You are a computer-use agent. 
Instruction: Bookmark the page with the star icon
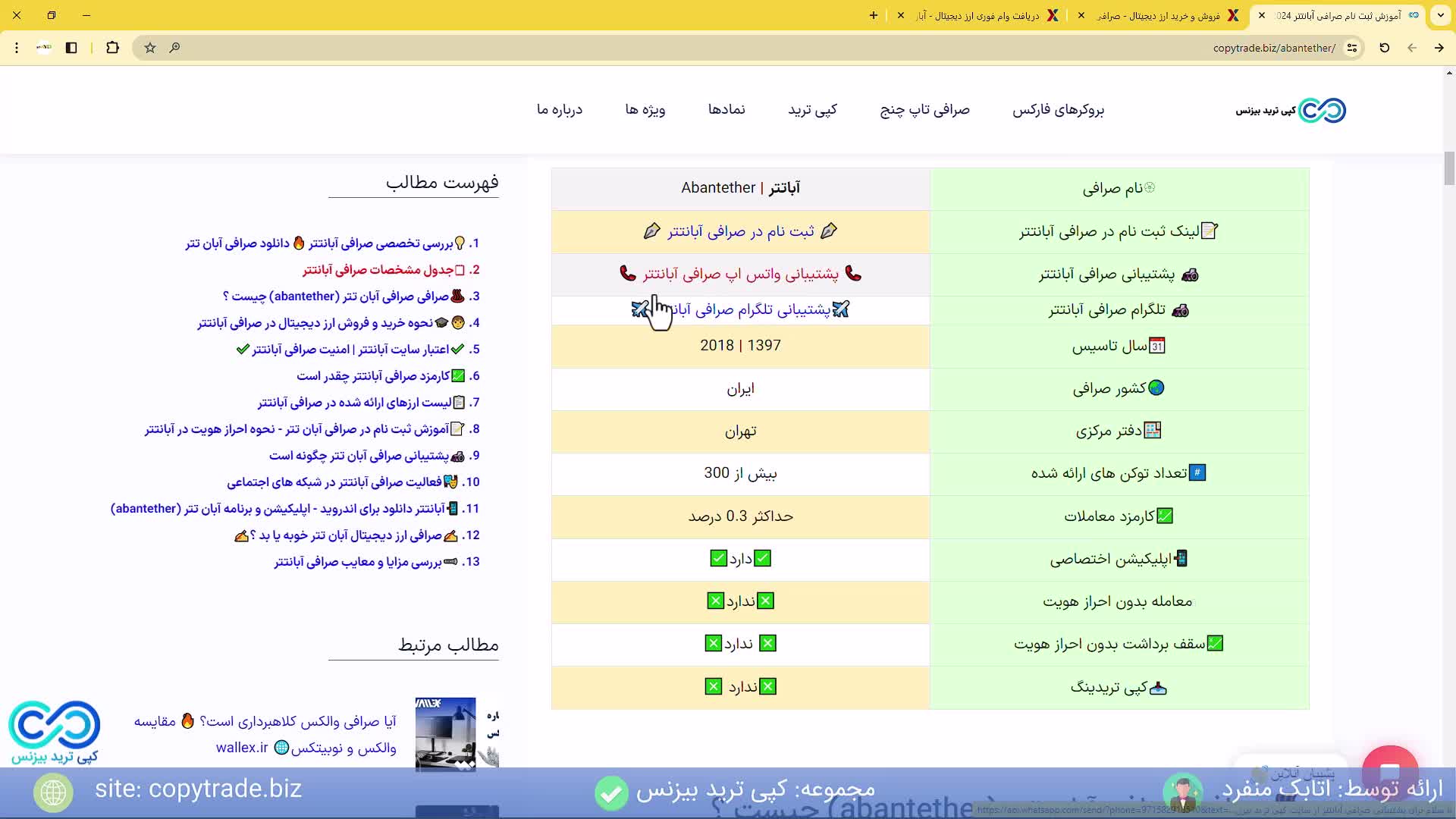click(x=149, y=48)
